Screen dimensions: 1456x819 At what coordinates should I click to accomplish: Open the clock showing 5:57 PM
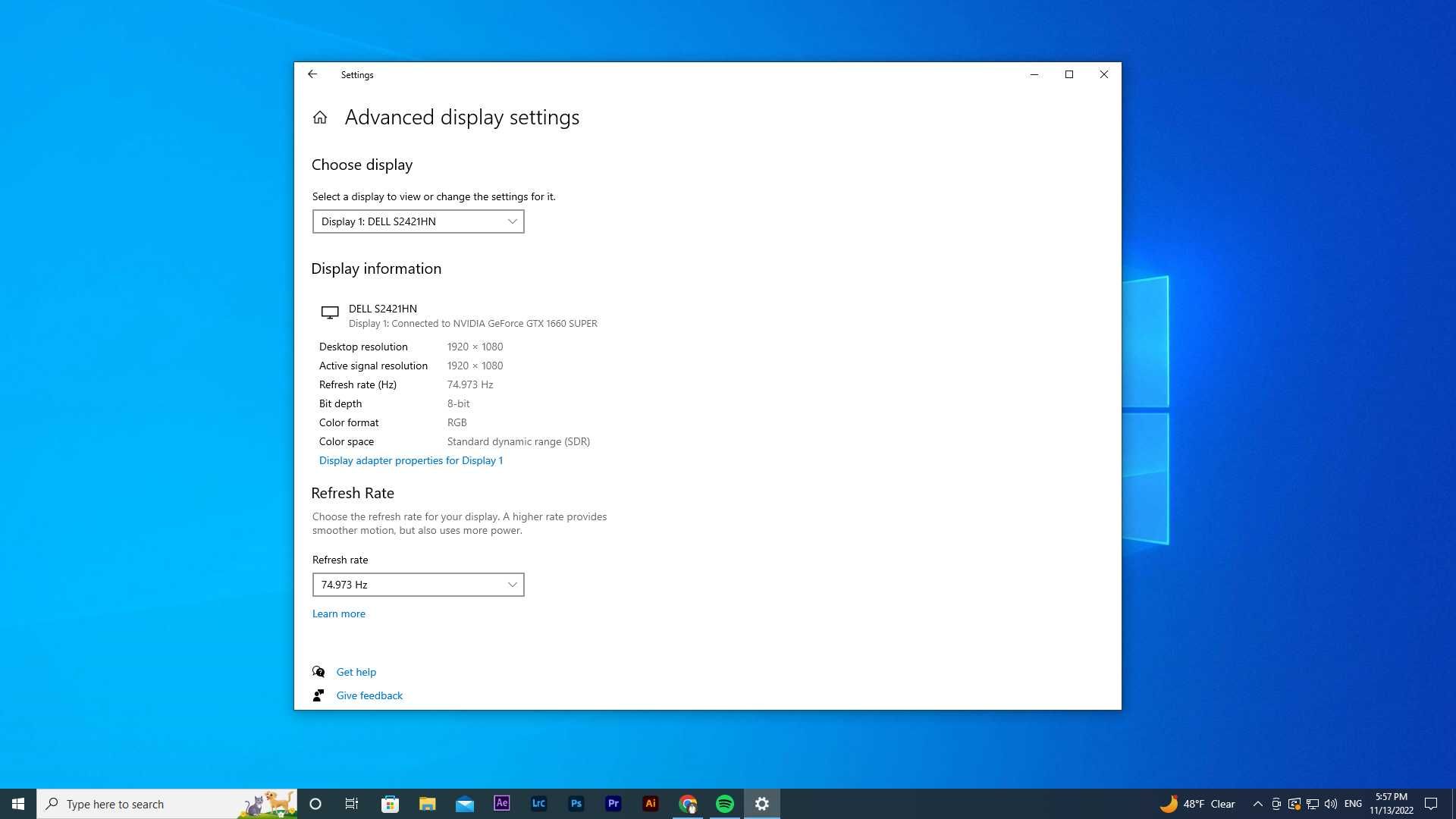(x=1391, y=804)
